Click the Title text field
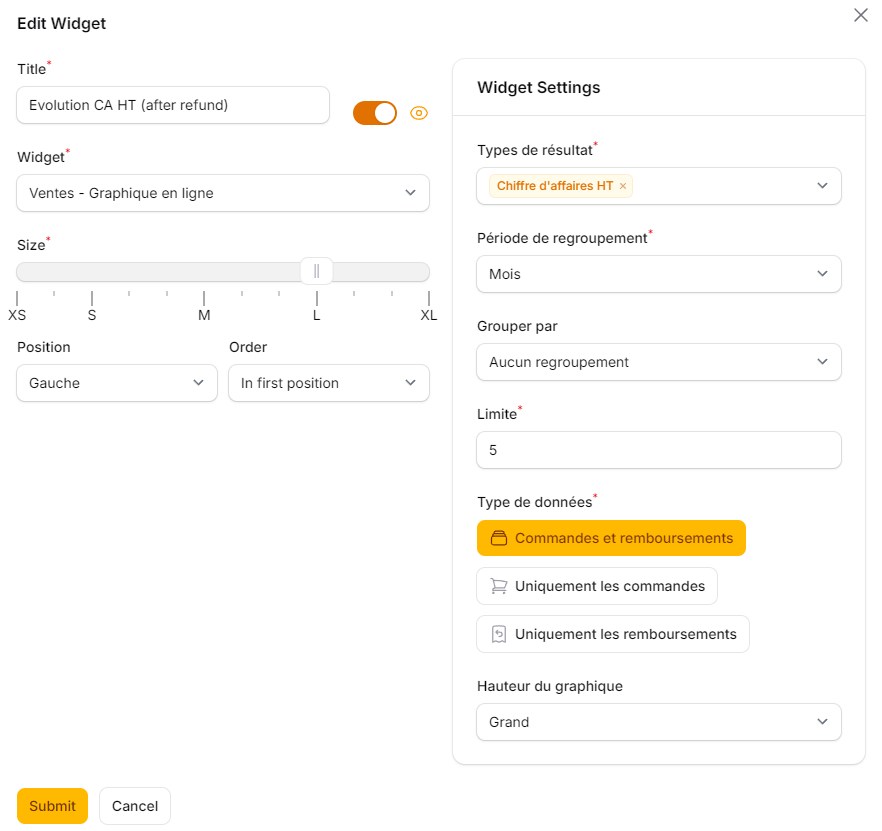Image resolution: width=882 pixels, height=831 pixels. tap(173, 105)
